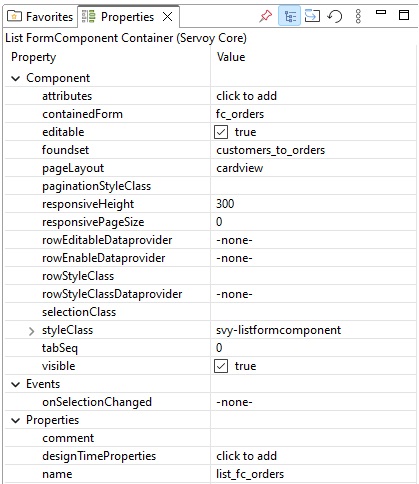Viewport: 419px width, 484px height.
Task: Toggle Show Categories toolbar icon
Action: coord(289,16)
